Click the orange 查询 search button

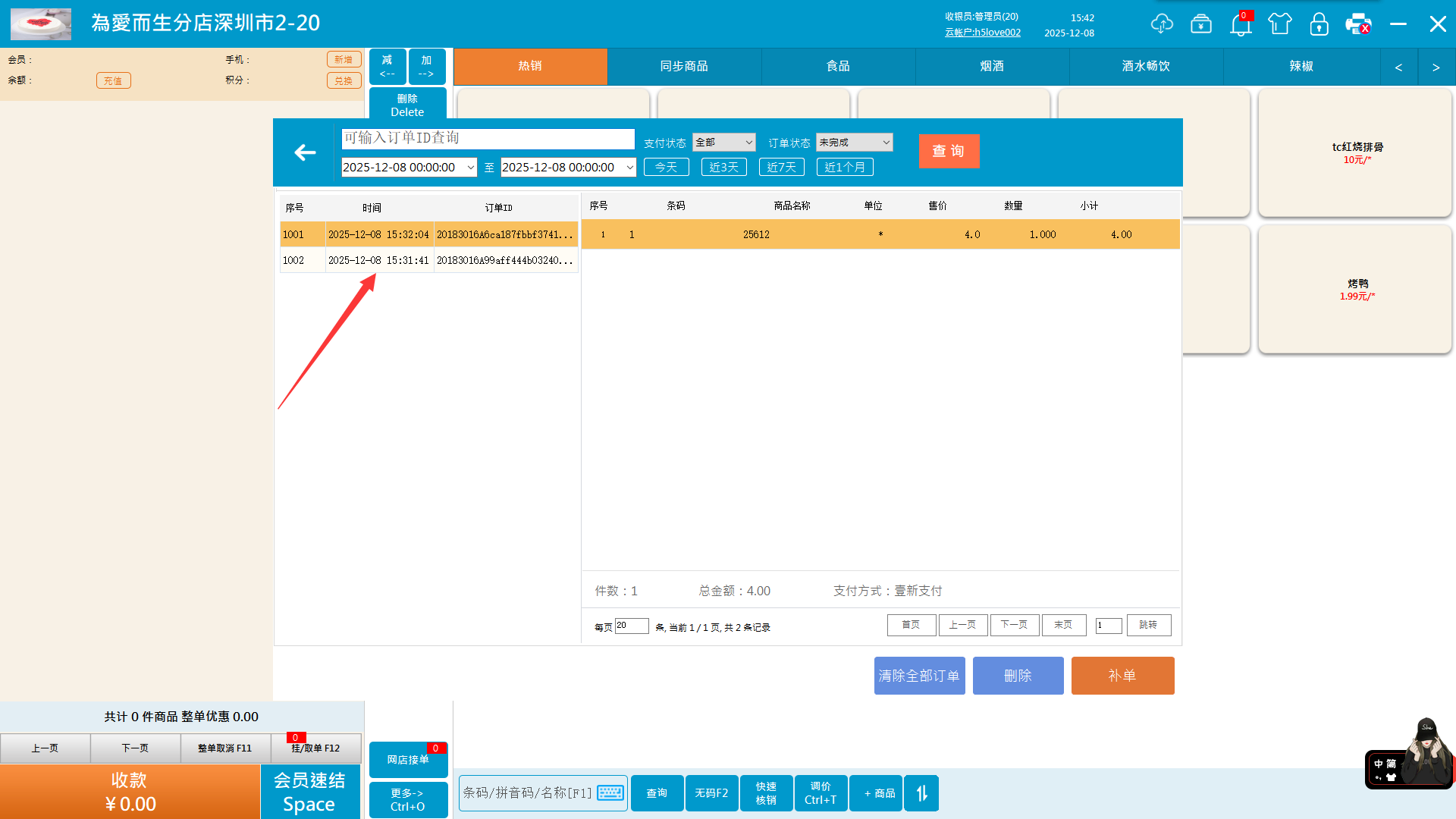(x=949, y=151)
